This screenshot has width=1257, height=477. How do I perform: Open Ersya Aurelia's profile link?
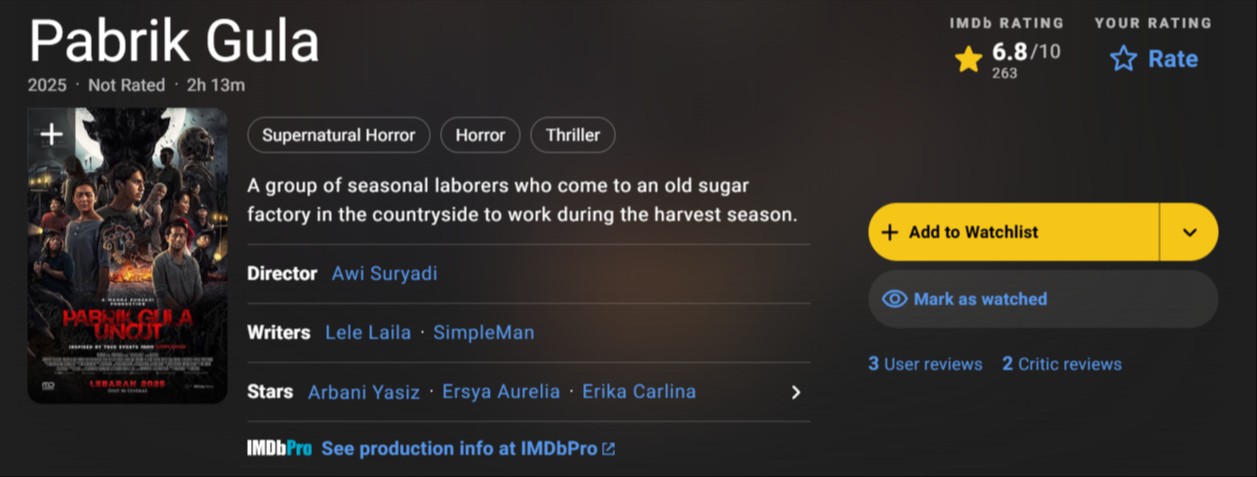point(501,392)
